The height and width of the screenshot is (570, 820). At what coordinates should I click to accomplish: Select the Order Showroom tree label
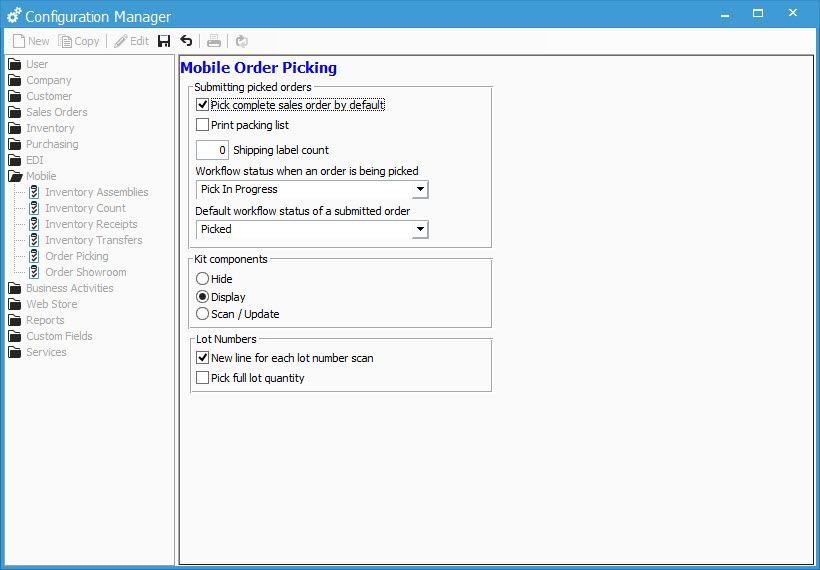coord(86,272)
